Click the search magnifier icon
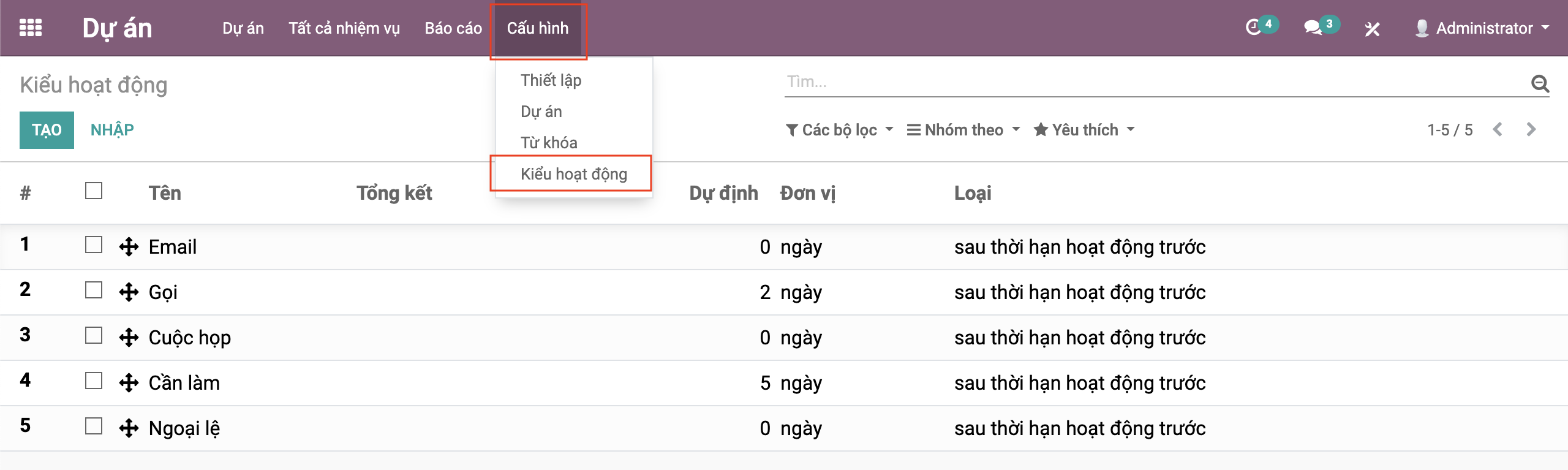Image resolution: width=1568 pixels, height=470 pixels. point(1540,83)
